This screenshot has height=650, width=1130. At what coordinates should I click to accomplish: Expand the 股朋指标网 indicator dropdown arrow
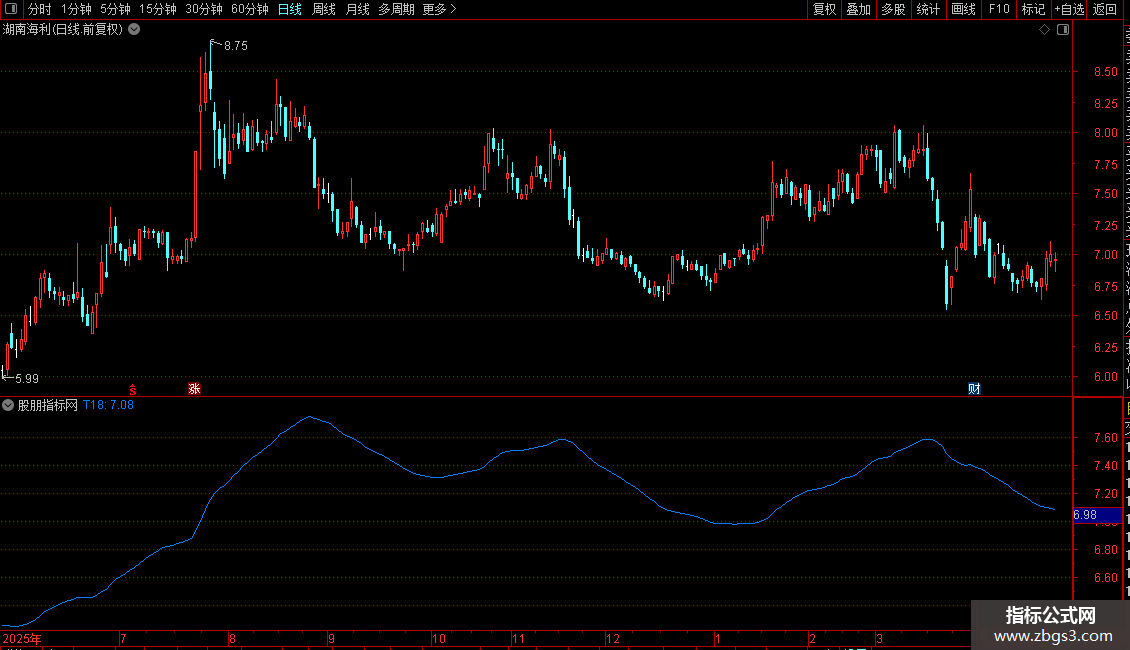(x=8, y=405)
